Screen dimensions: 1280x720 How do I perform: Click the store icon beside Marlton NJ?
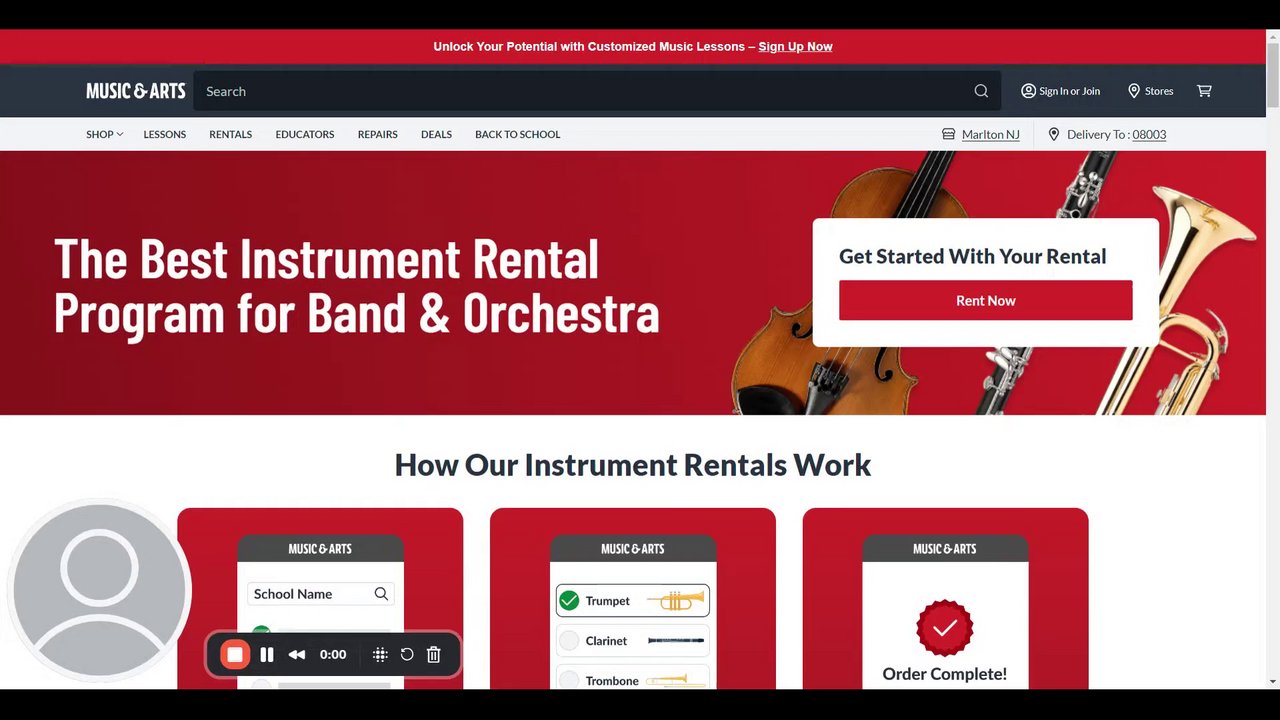pos(948,134)
